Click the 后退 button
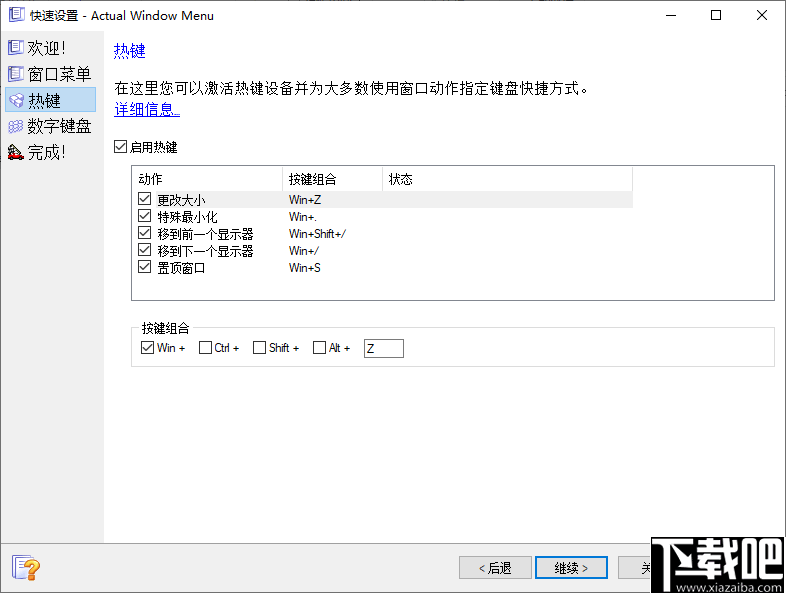This screenshot has height=593, width=786. tap(495, 567)
